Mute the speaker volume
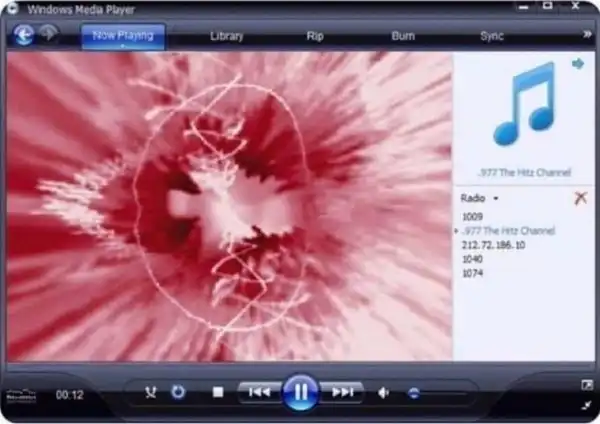The image size is (600, 424). [383, 393]
